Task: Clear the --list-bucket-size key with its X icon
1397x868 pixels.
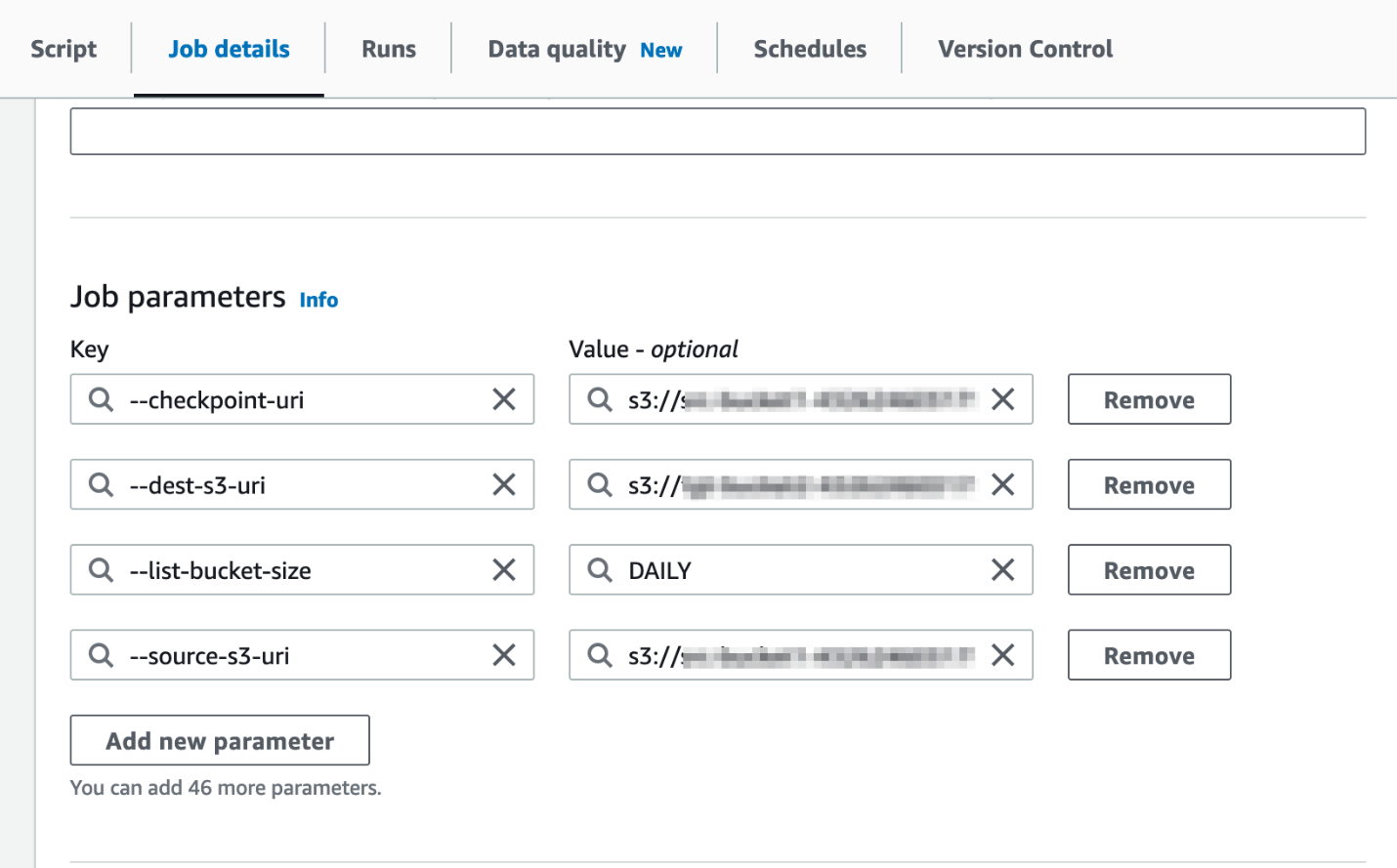Action: (504, 569)
